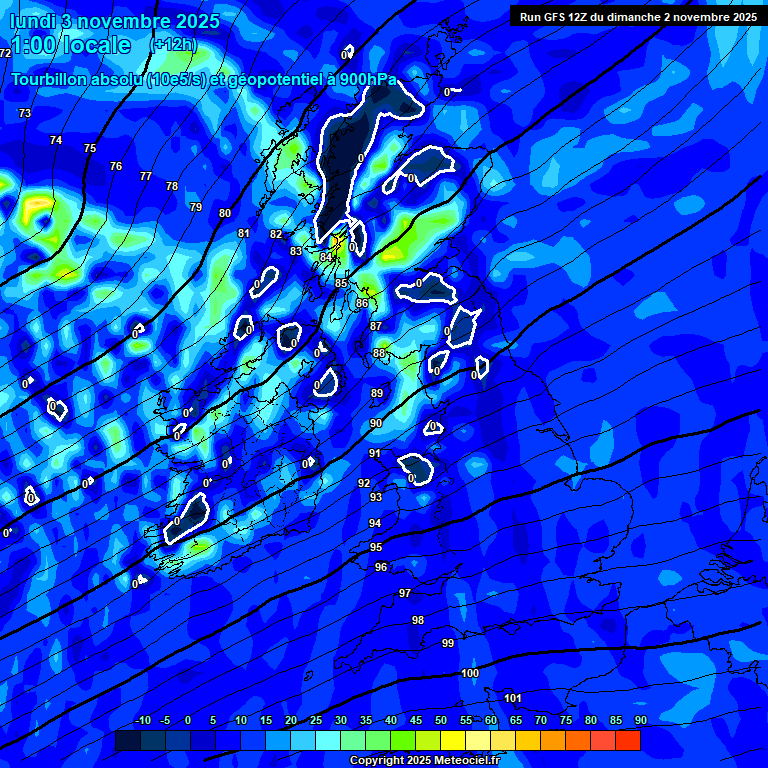Click the isobar contour label 100
The image size is (768, 768).
pyautogui.click(x=470, y=673)
